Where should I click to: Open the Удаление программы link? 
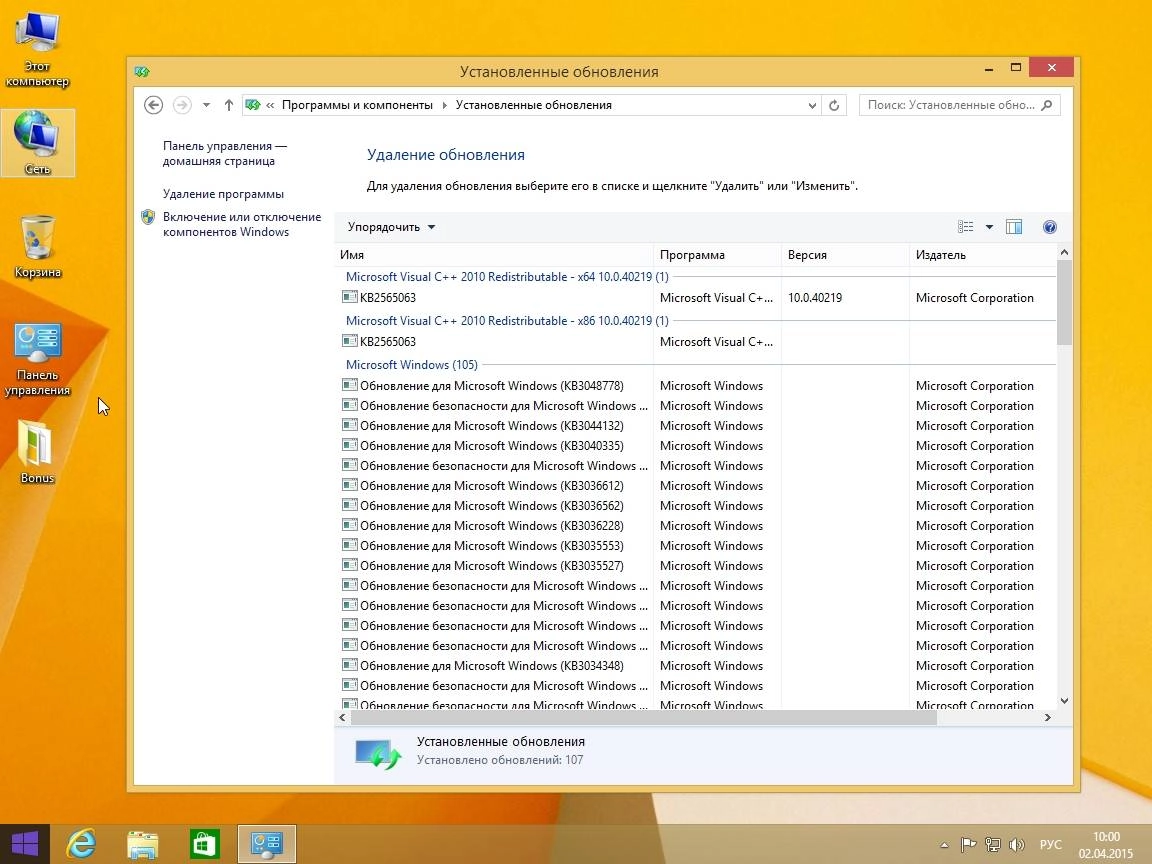point(223,194)
